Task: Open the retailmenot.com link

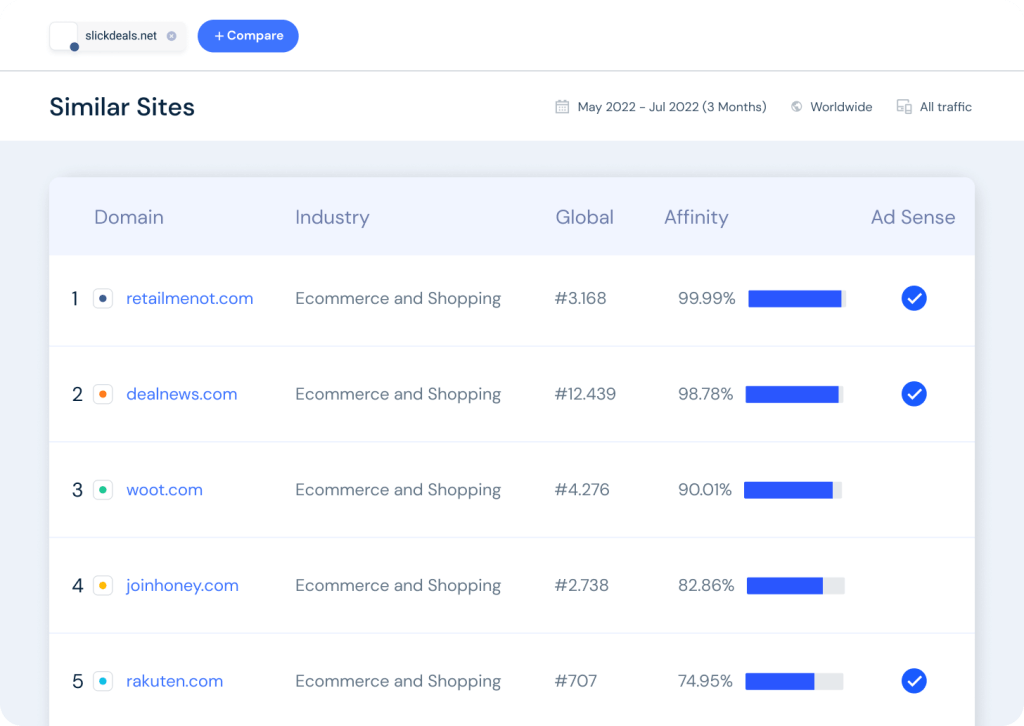Action: coord(189,298)
